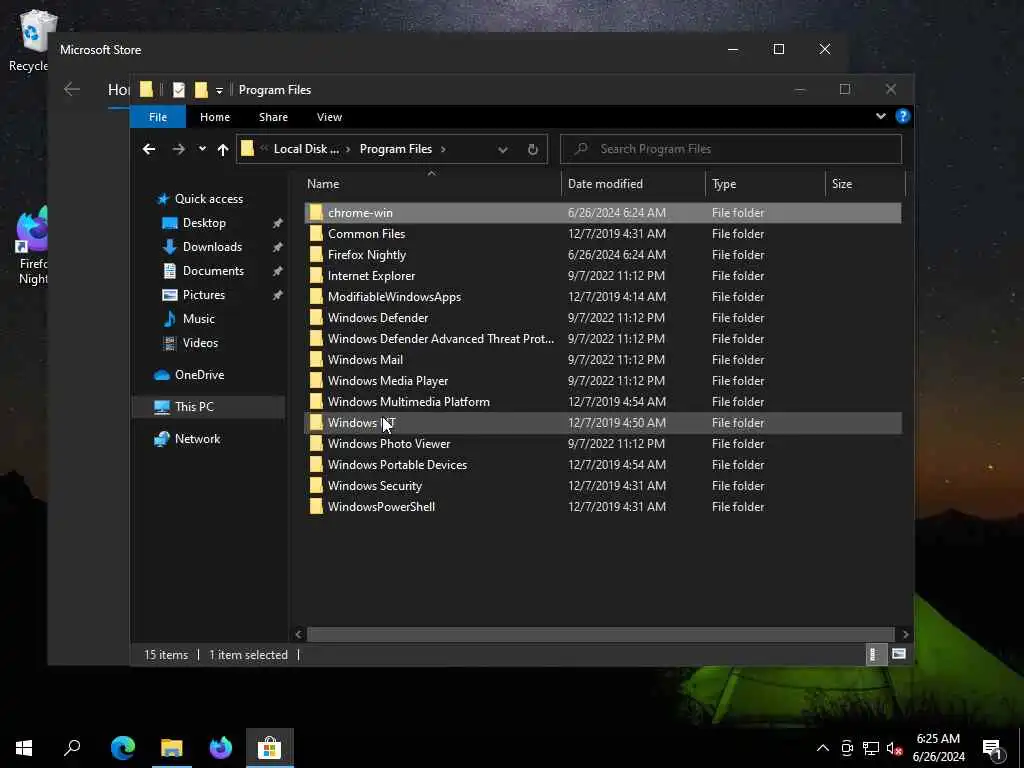Sort by Size column header
This screenshot has width=1024, height=768.
coord(865,184)
